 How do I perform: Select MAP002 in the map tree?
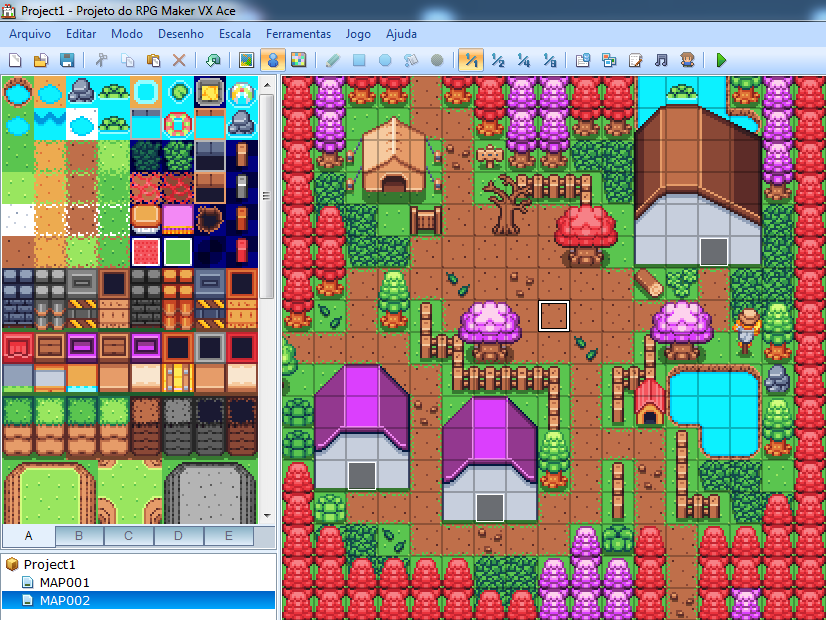click(x=138, y=601)
